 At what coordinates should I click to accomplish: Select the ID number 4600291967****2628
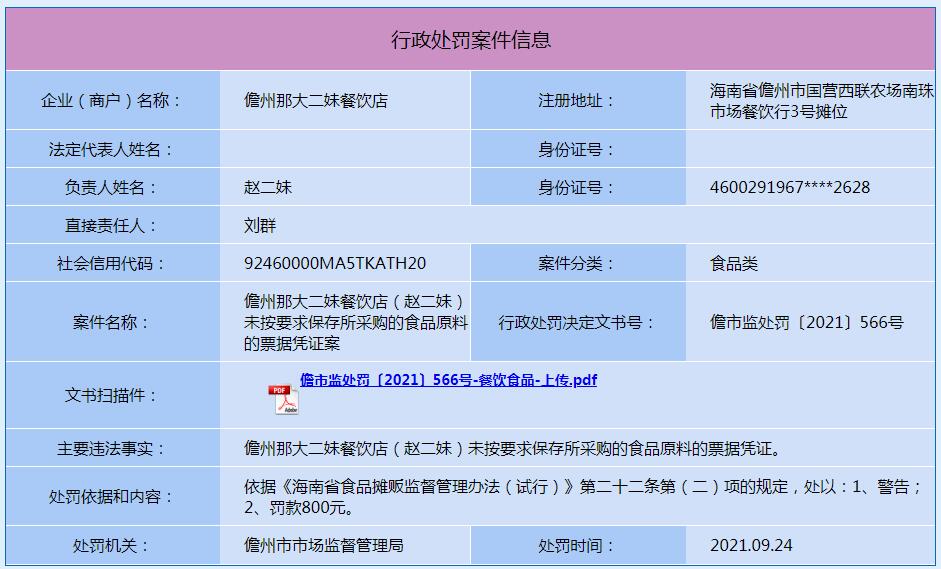[x=789, y=187]
